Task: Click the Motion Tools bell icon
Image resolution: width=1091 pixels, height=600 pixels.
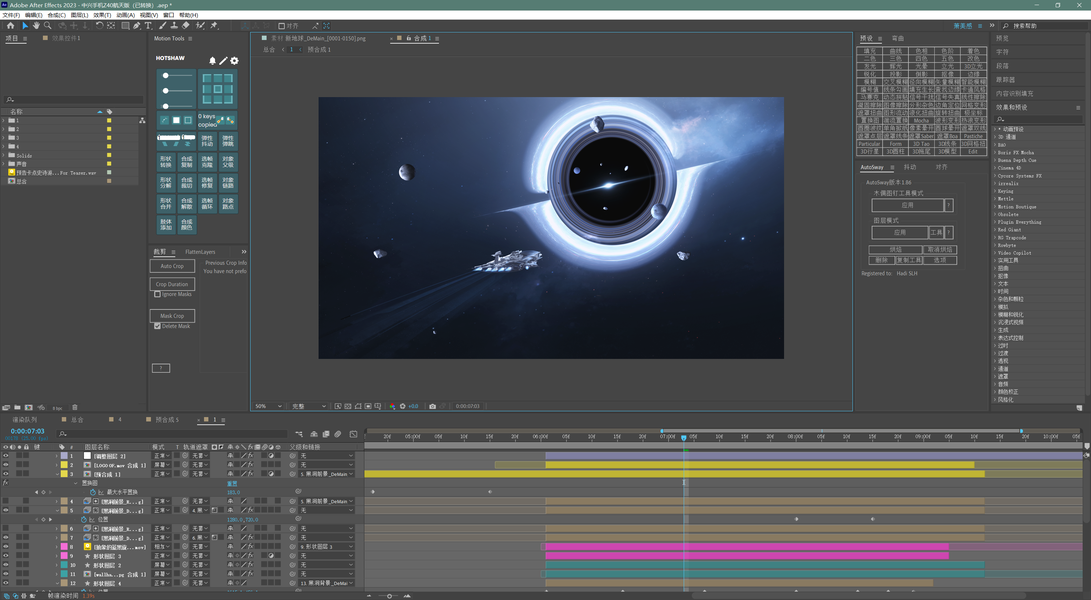Action: click(x=212, y=61)
